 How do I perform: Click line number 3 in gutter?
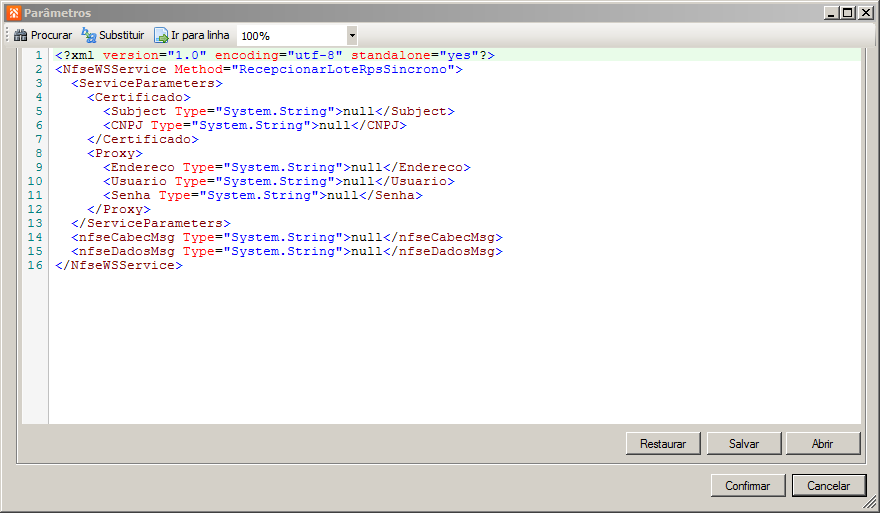[39, 83]
